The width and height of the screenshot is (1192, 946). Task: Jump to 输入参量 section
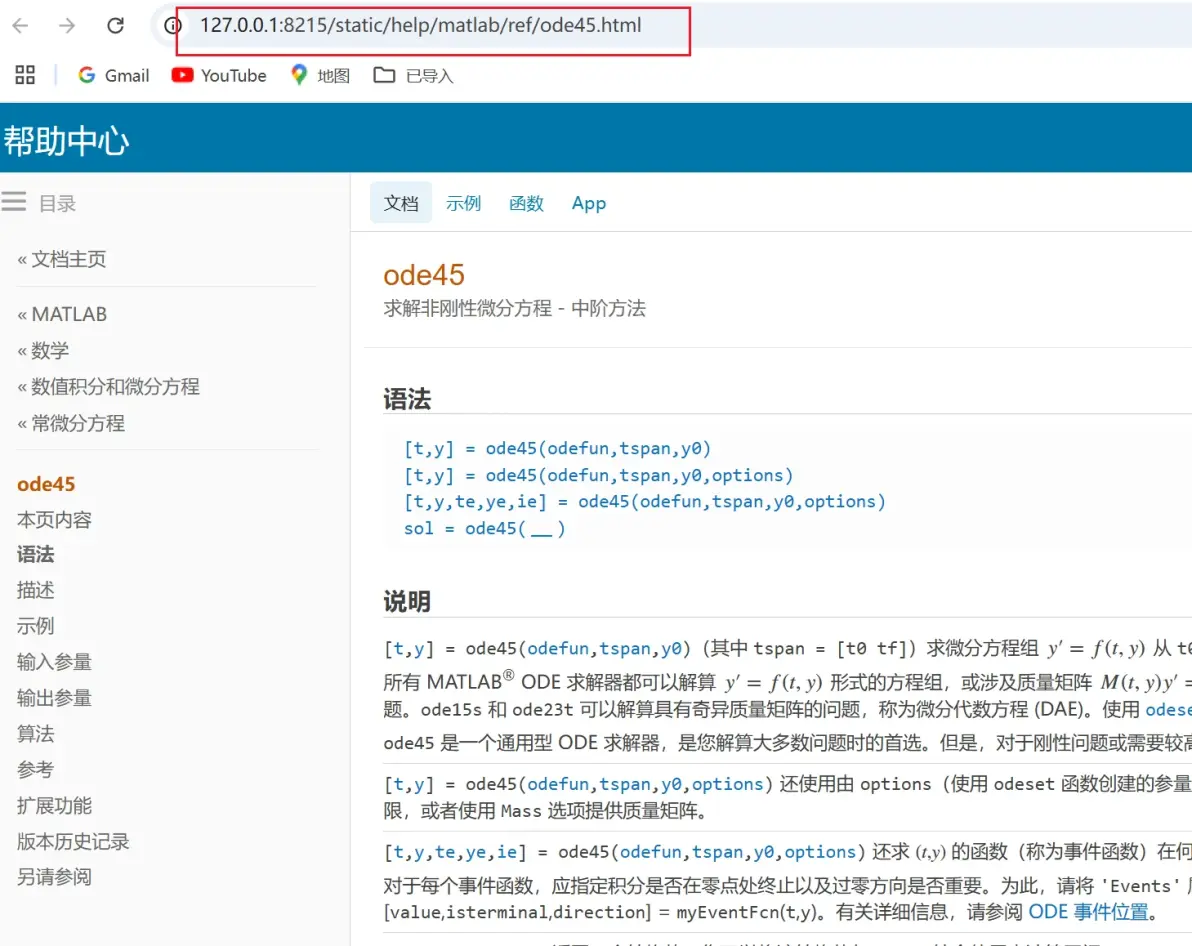coord(54,662)
